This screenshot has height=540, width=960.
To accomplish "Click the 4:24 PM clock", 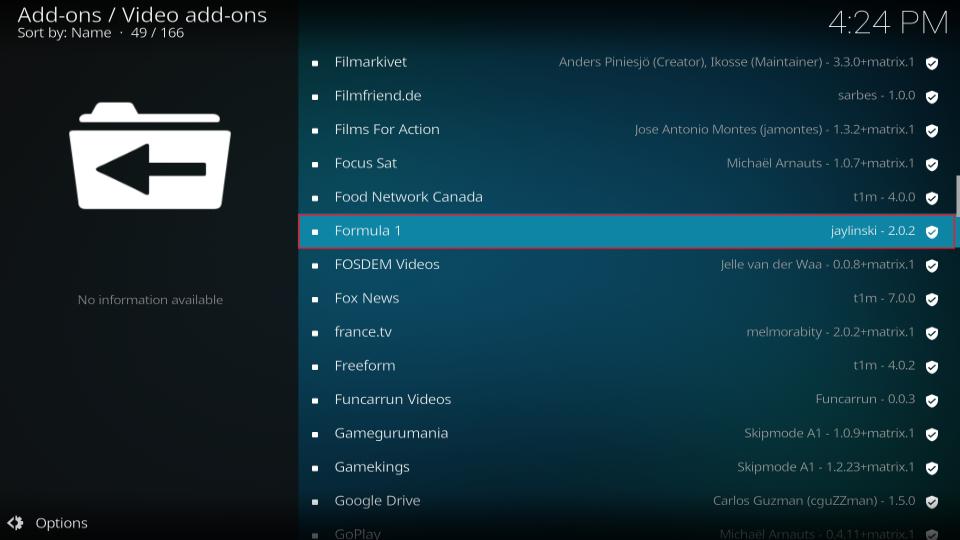I will (888, 23).
